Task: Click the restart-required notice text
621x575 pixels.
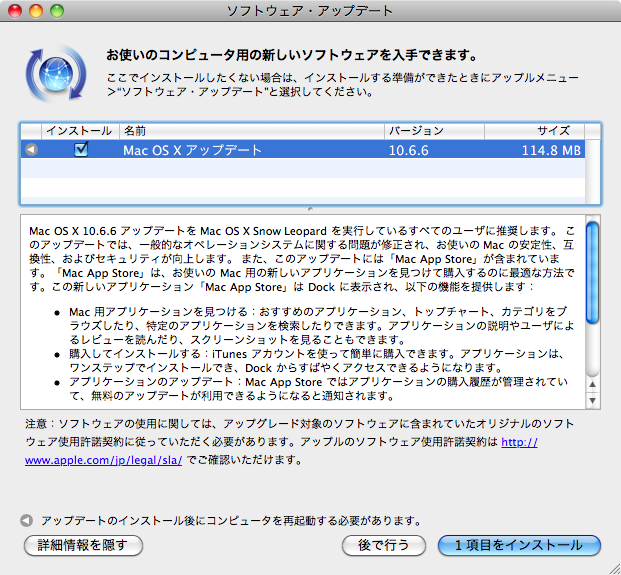Action: [x=231, y=520]
